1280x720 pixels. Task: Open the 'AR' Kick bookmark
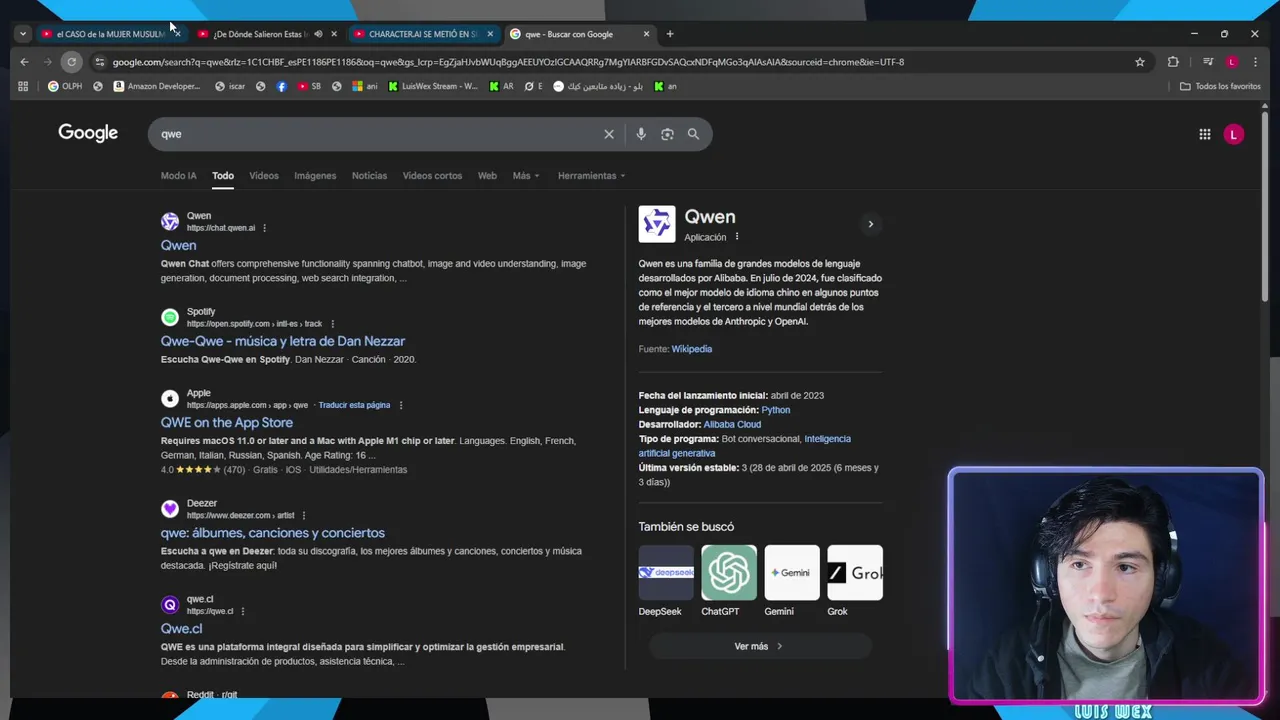pos(501,86)
